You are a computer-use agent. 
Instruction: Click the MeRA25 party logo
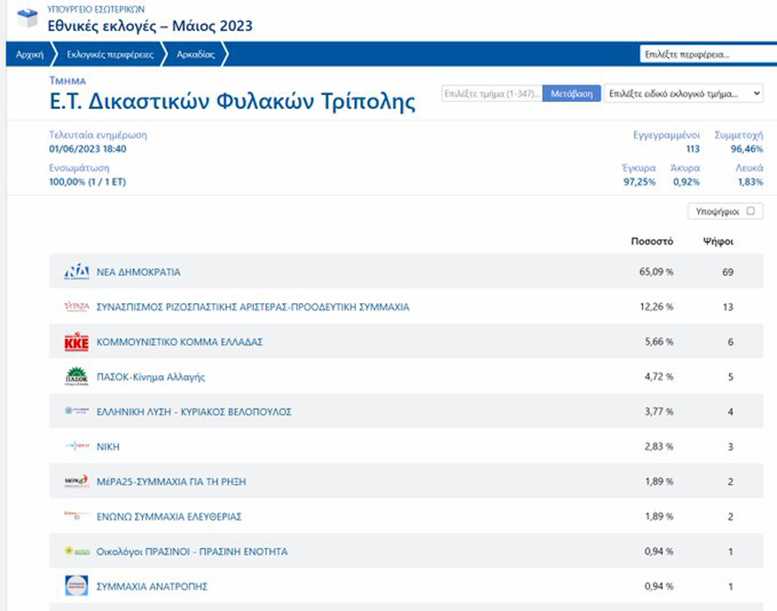tap(77, 481)
